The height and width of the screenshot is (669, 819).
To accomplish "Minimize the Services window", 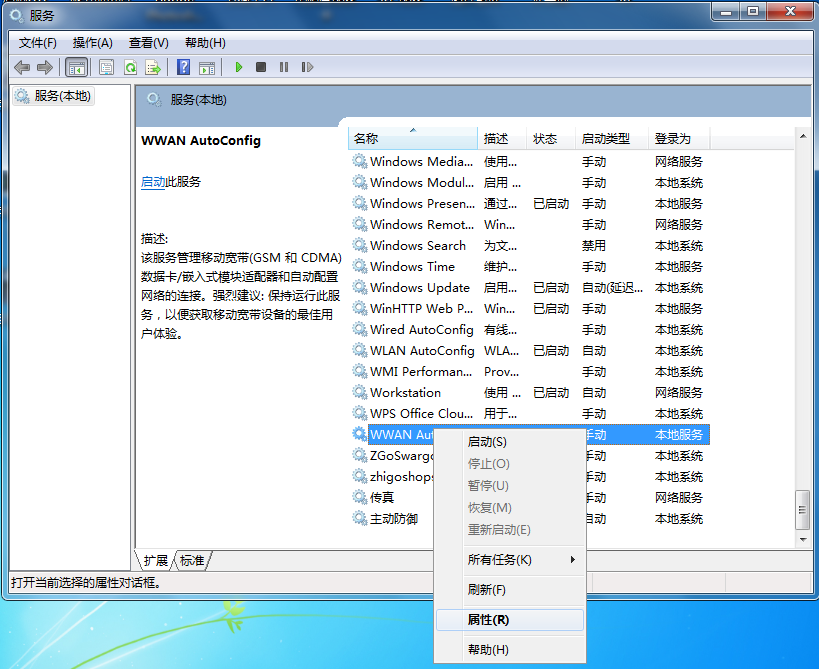I will pos(726,12).
